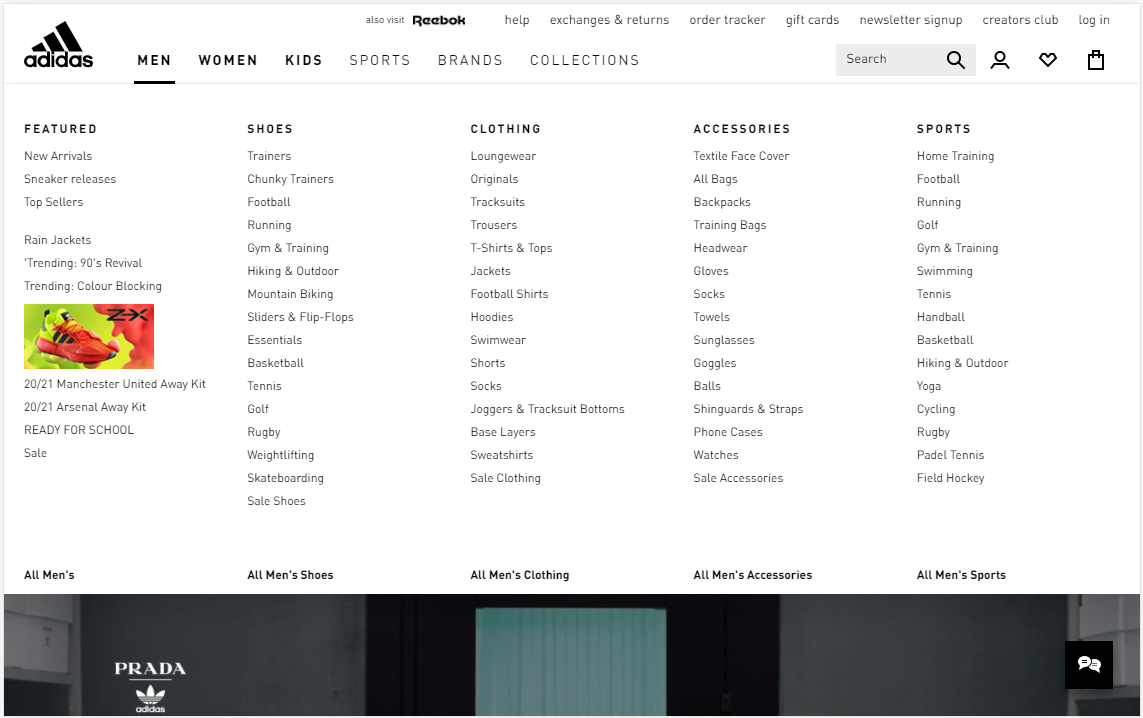
Task: Select Sliders & Flip-Flops
Action: [x=300, y=317]
